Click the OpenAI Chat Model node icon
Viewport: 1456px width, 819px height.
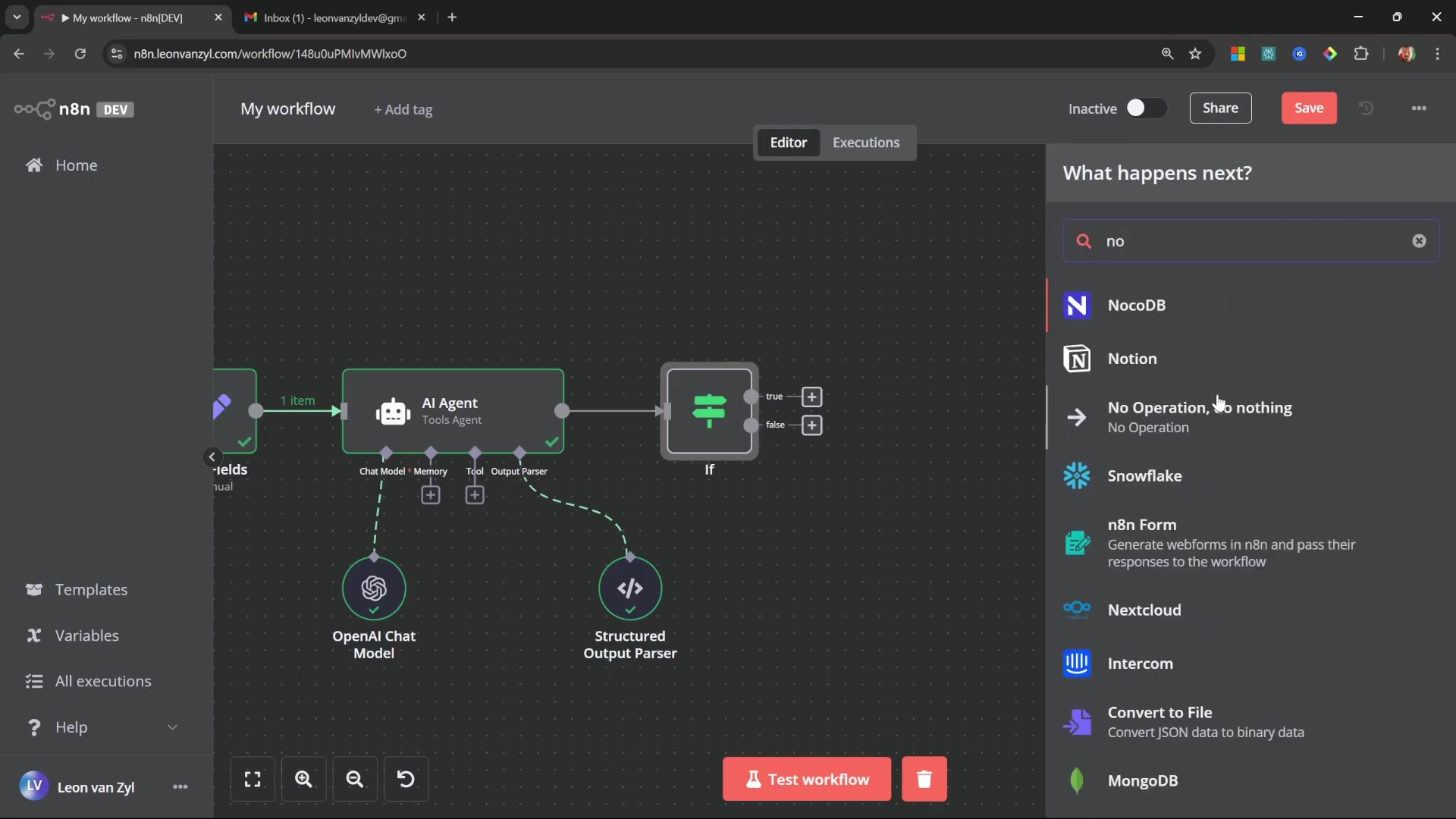click(x=374, y=588)
